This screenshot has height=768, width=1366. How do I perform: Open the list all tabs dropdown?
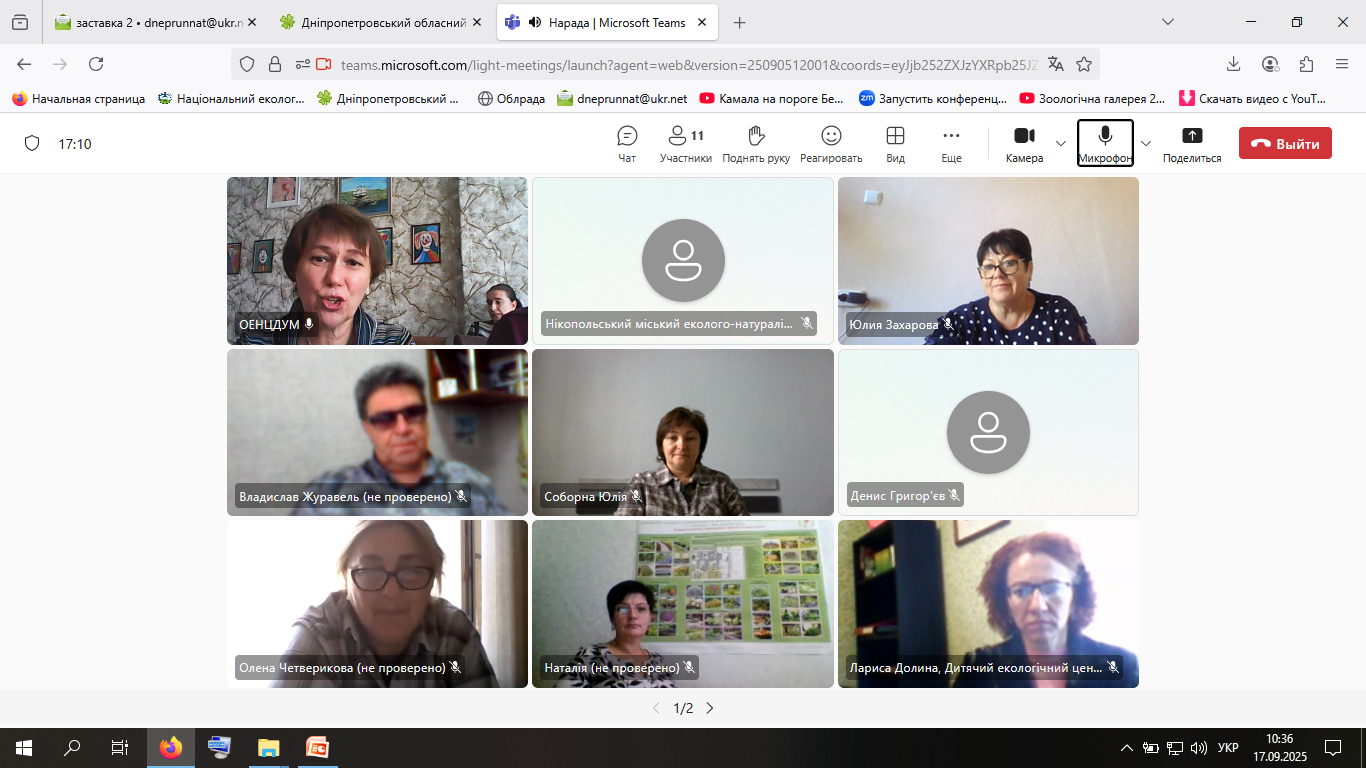click(1167, 22)
